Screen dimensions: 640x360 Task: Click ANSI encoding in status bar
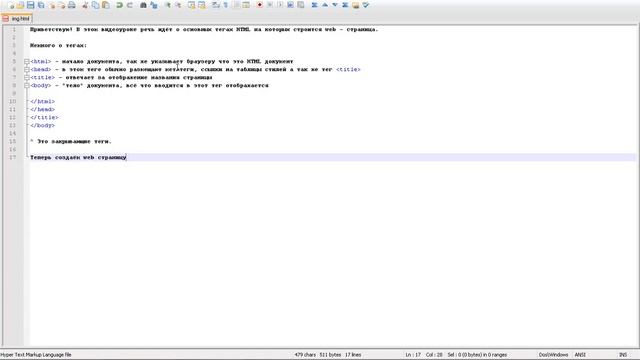pos(580,355)
